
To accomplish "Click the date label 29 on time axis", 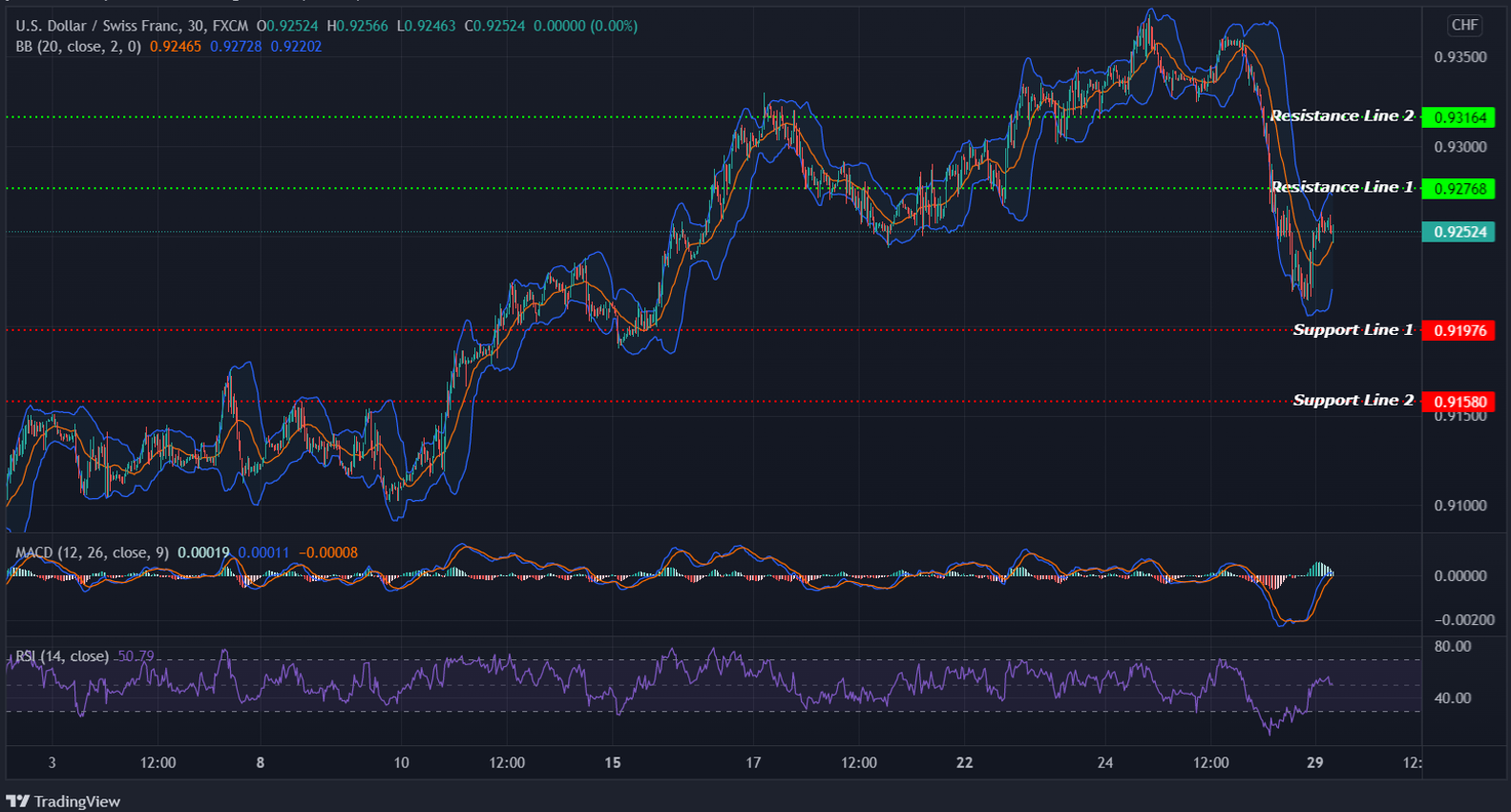I will click(1314, 762).
